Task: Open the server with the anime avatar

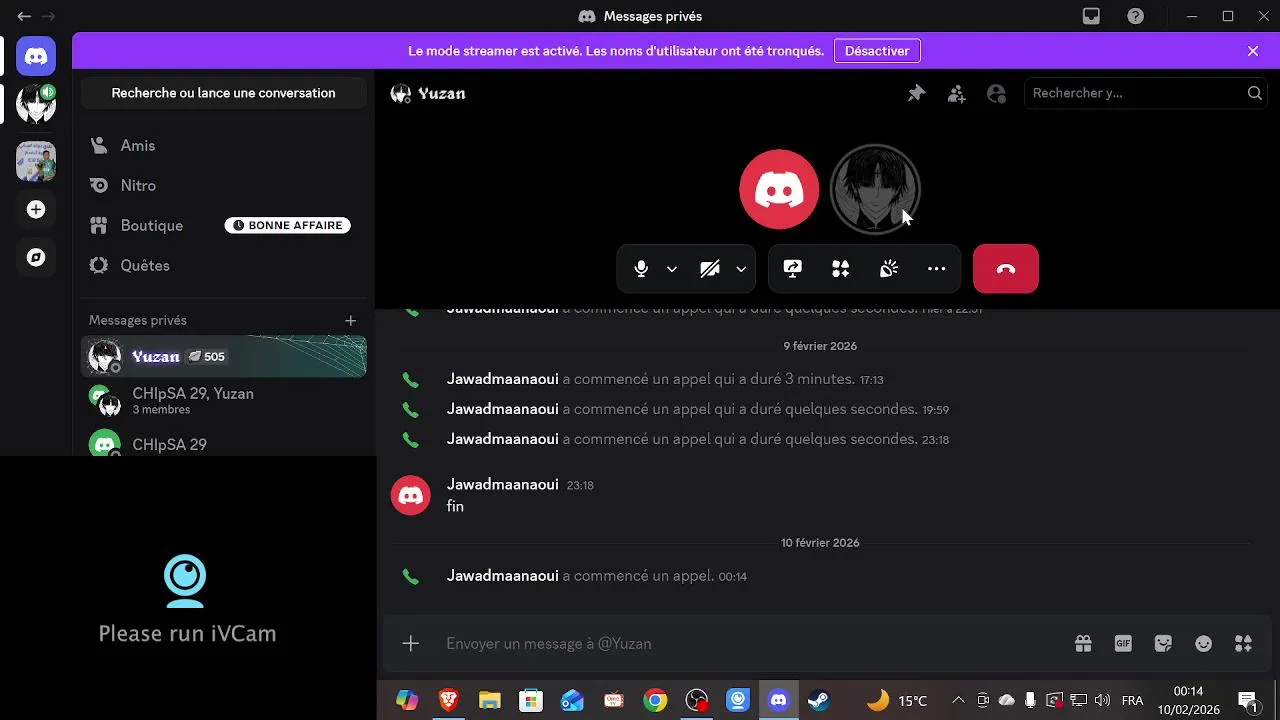Action: tap(36, 104)
